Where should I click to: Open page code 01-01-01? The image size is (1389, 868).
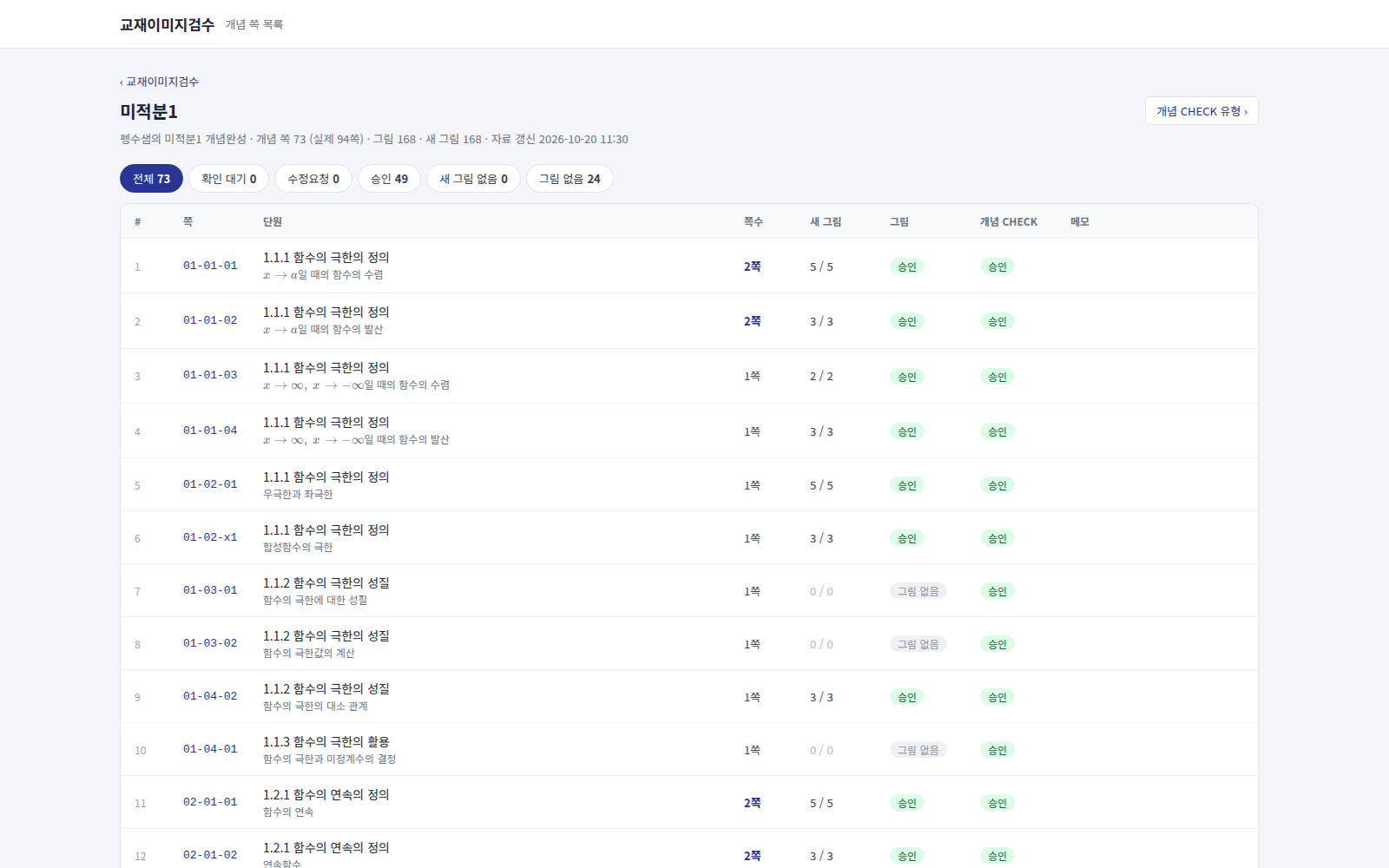210,266
